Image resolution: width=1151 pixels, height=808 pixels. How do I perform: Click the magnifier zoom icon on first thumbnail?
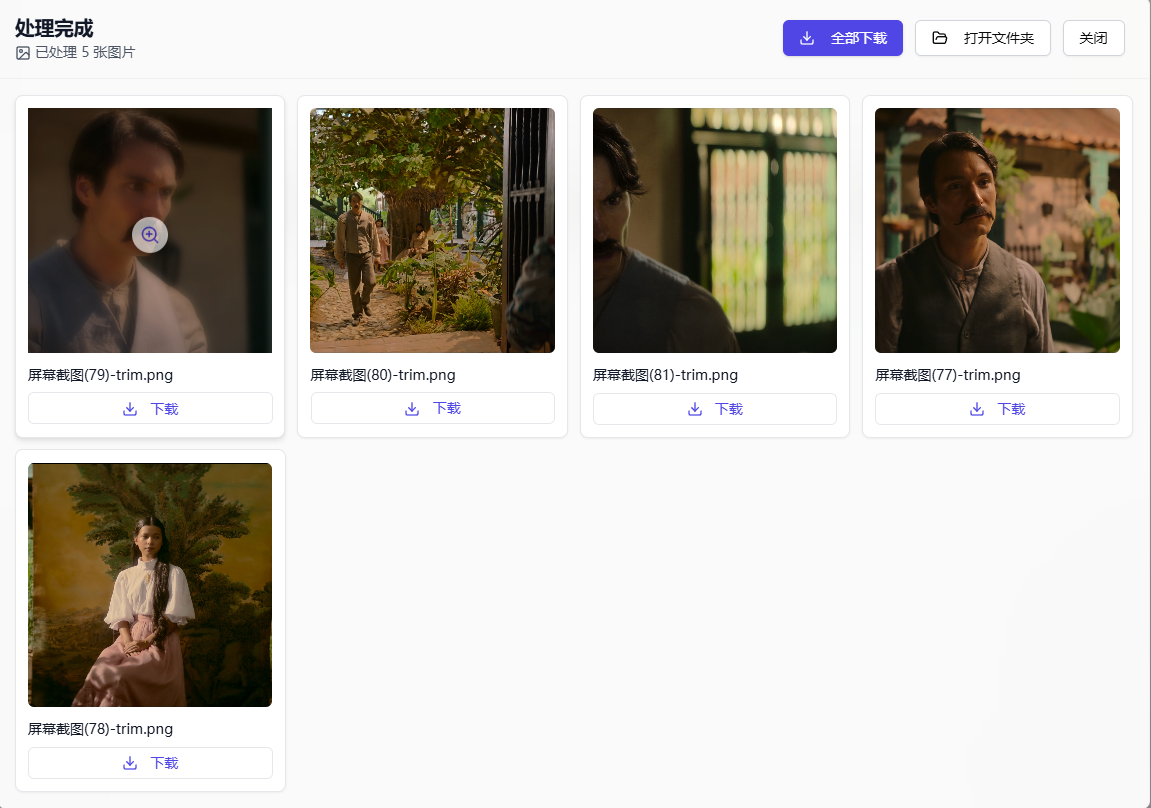coord(150,235)
